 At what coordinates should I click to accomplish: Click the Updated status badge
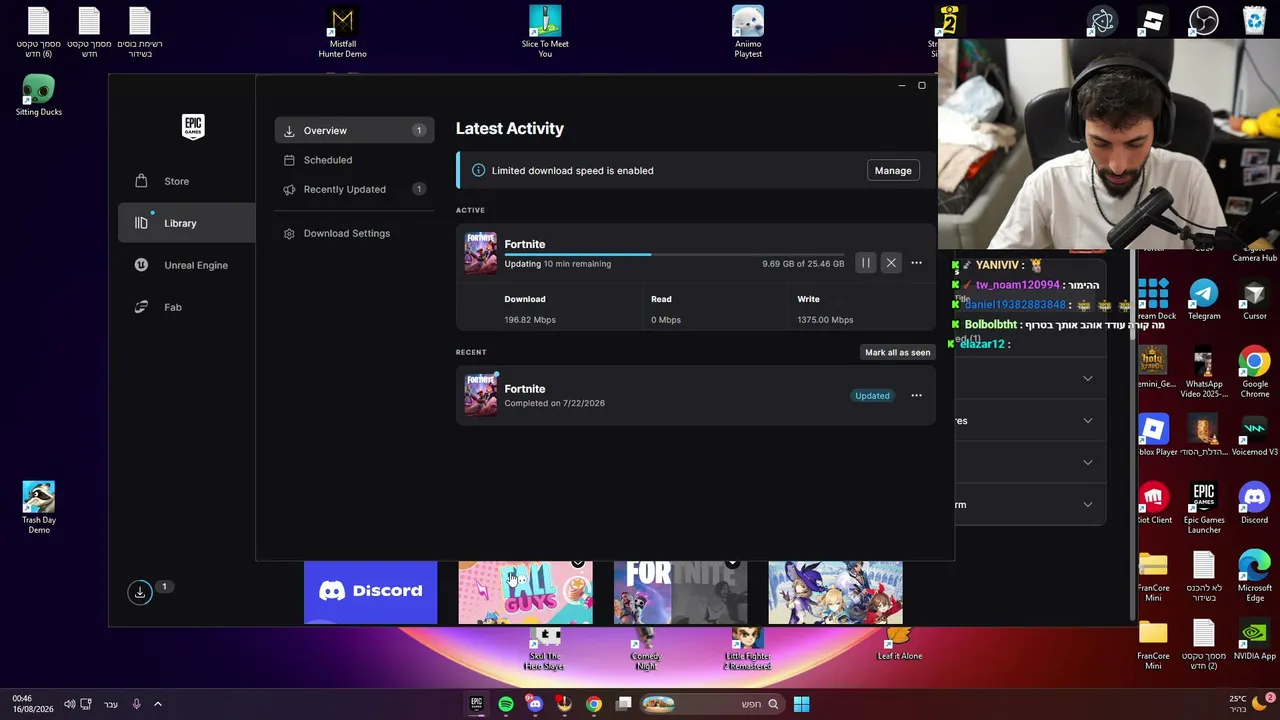pos(872,396)
